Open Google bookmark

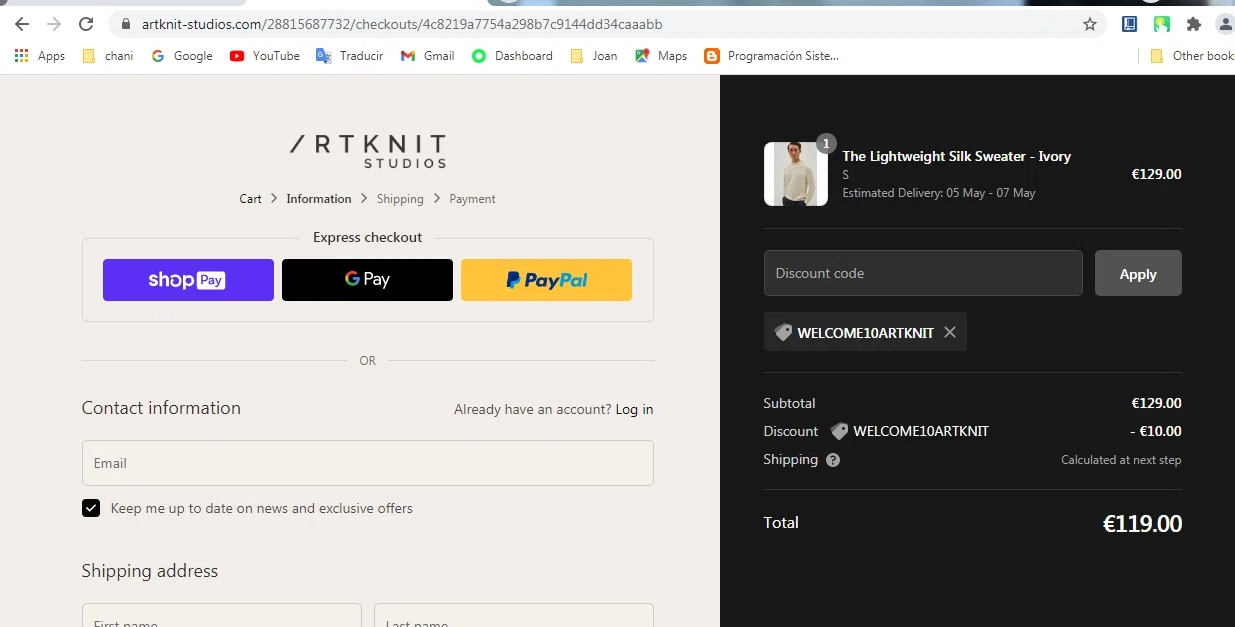point(182,56)
